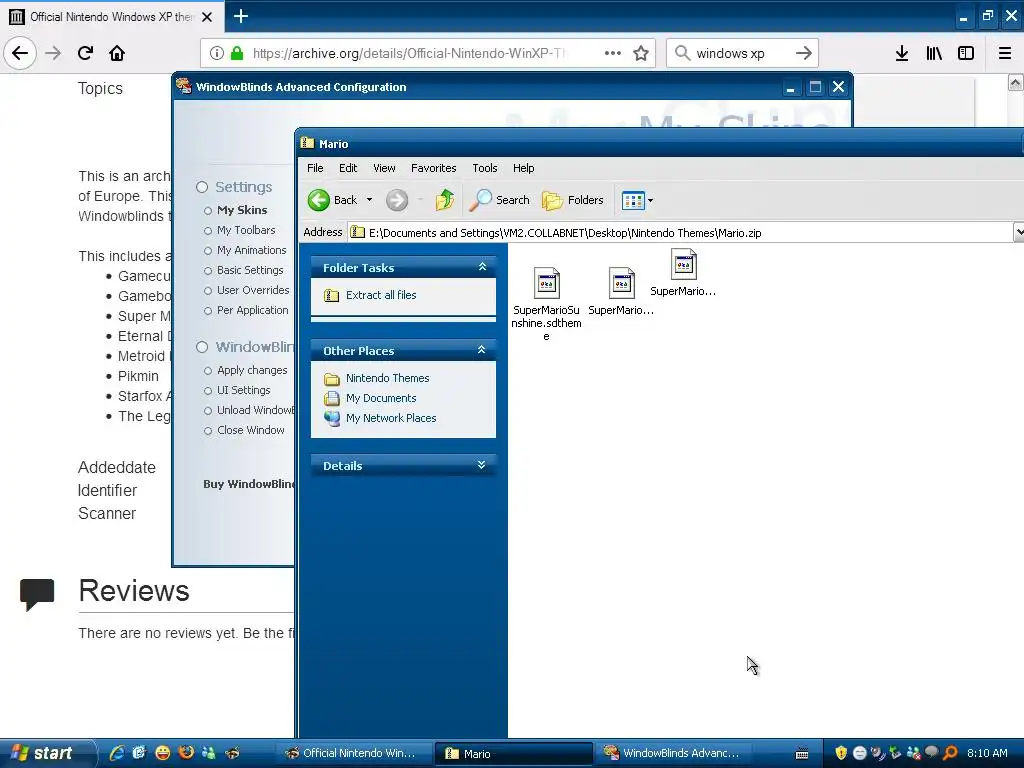Reload the page in Firefox

pos(85,53)
